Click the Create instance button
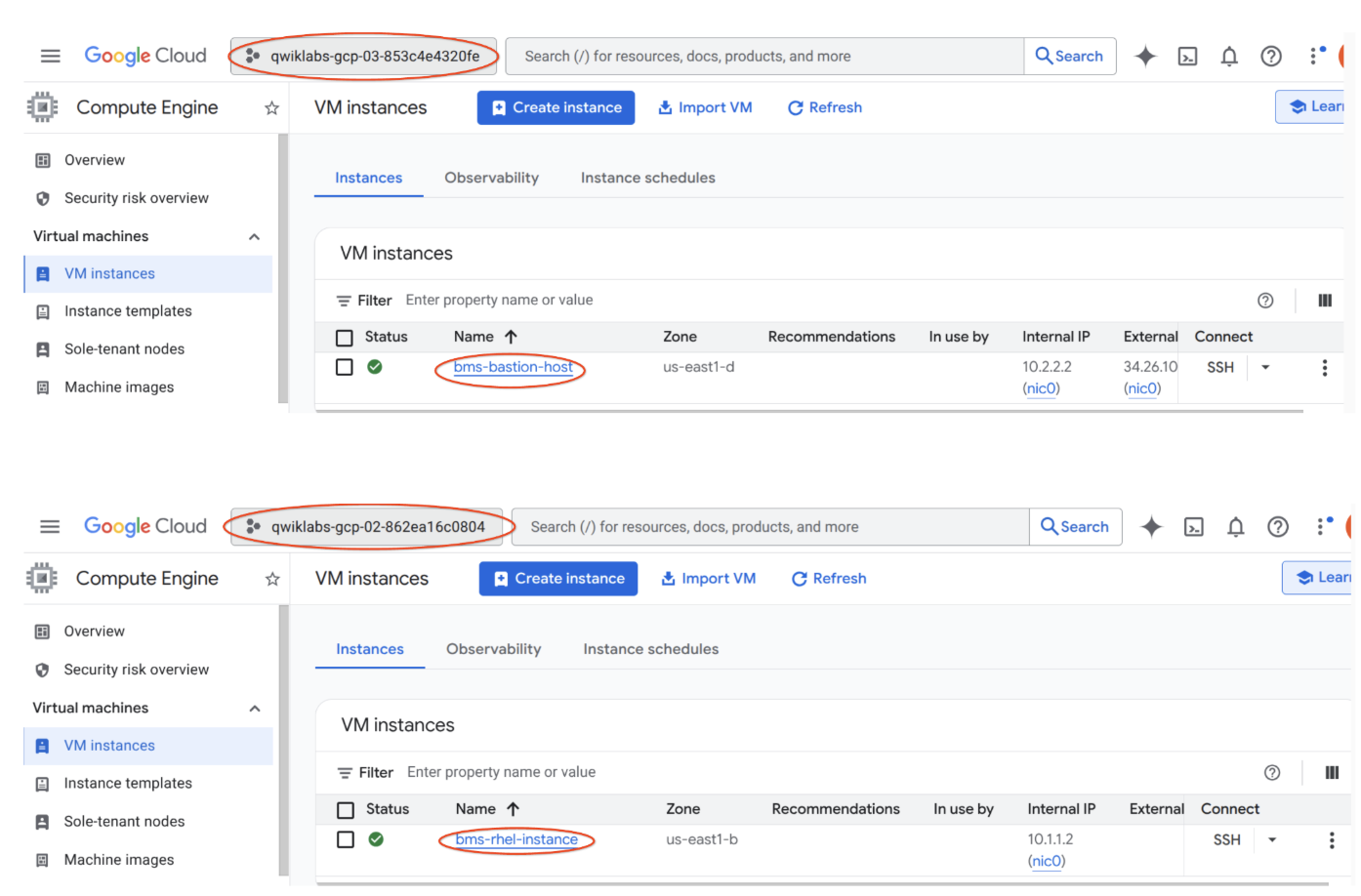Image resolution: width=1361 pixels, height=896 pixels. pos(556,107)
